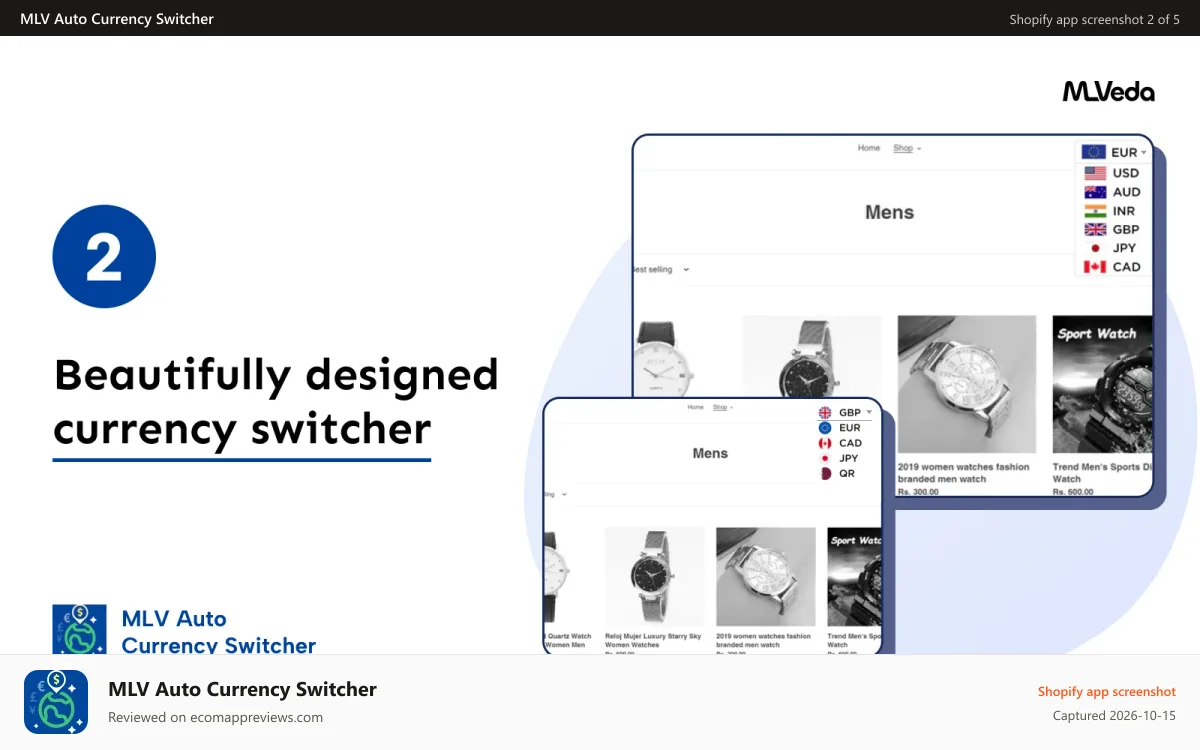Open the starry black watch image in small preview
The width and height of the screenshot is (1200, 750).
pos(655,577)
